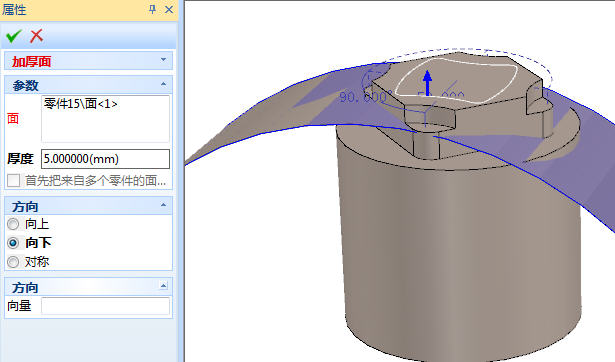Click the 加厚面 header label
The image size is (615, 362).
click(31, 62)
